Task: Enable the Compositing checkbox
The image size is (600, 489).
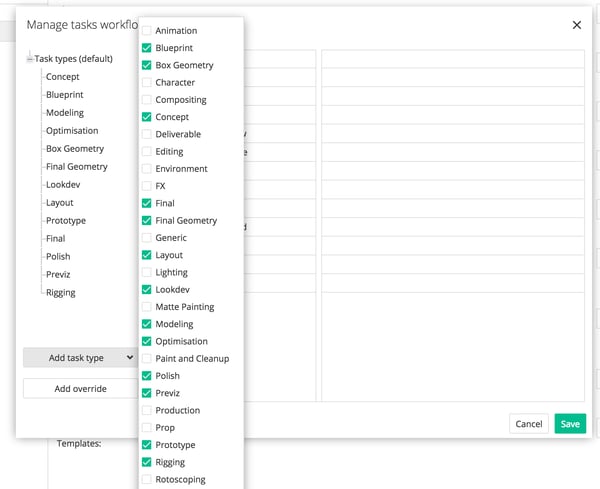Action: coord(147,100)
